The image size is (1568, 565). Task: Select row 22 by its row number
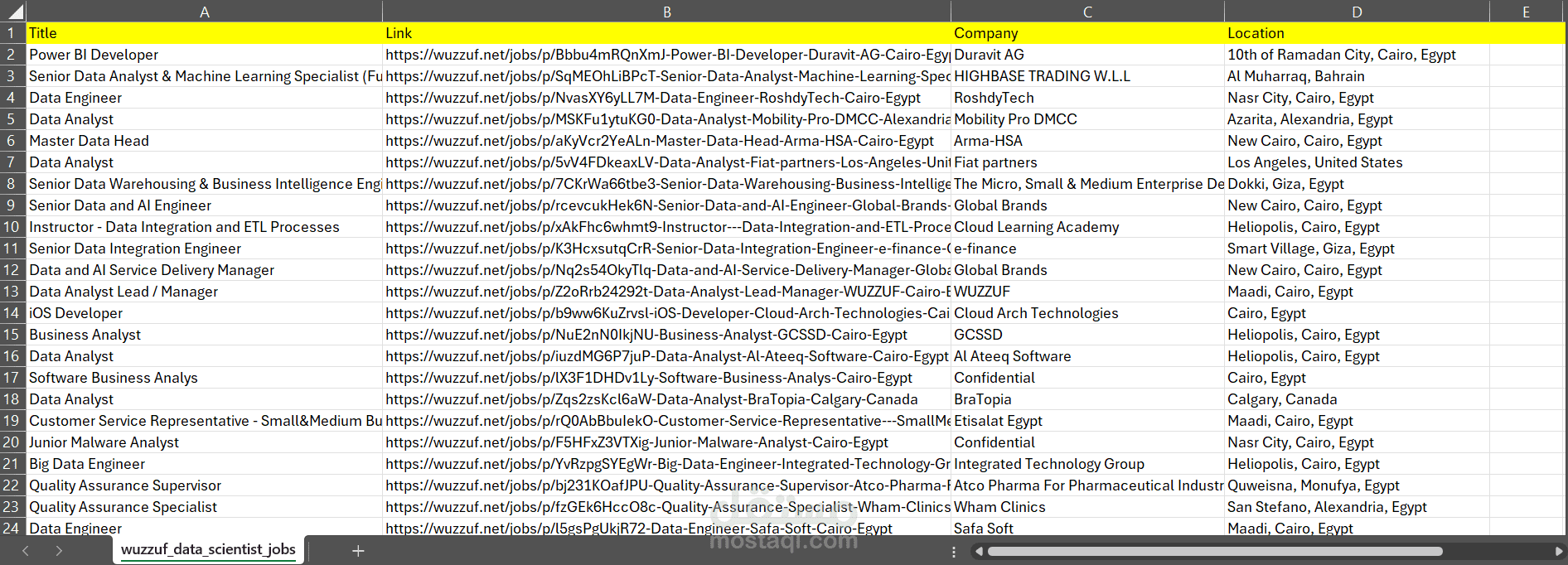12,485
